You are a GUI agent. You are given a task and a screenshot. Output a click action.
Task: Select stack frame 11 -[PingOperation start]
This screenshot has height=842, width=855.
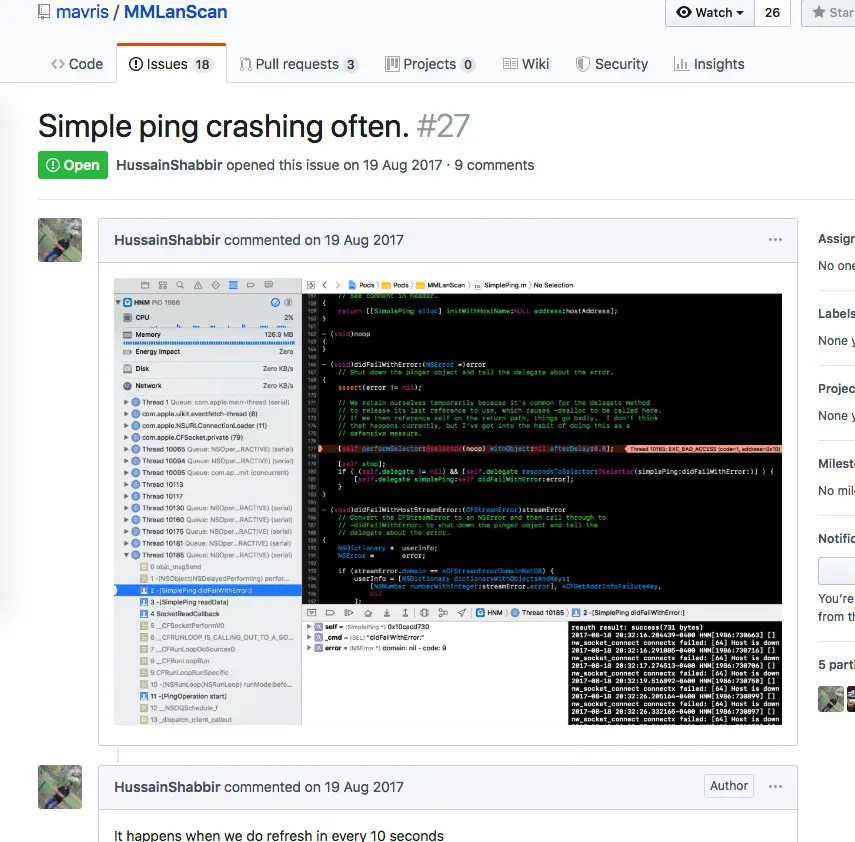[208, 696]
